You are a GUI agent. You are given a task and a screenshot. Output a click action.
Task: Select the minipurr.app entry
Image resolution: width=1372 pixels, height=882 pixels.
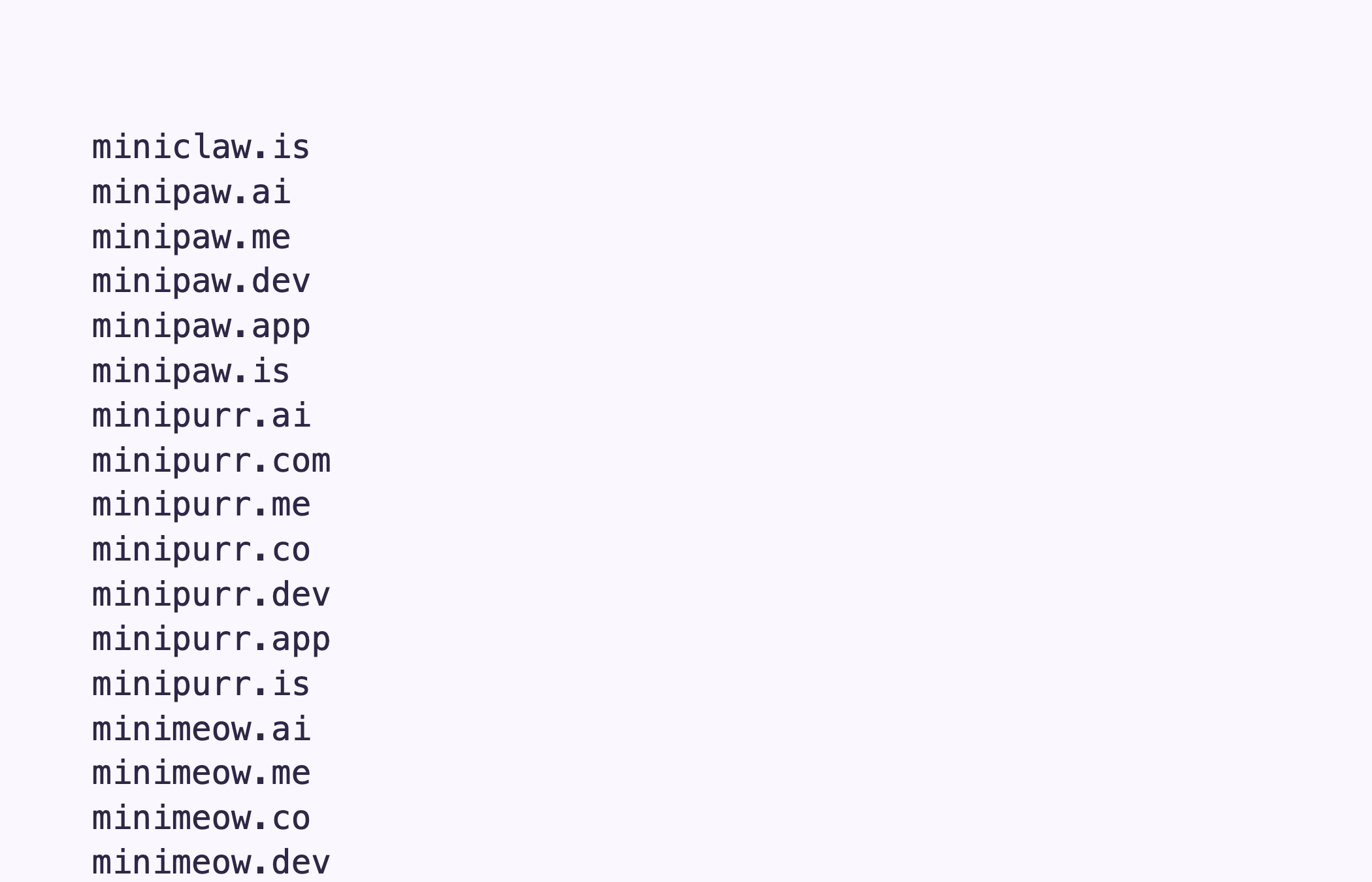[x=211, y=640]
